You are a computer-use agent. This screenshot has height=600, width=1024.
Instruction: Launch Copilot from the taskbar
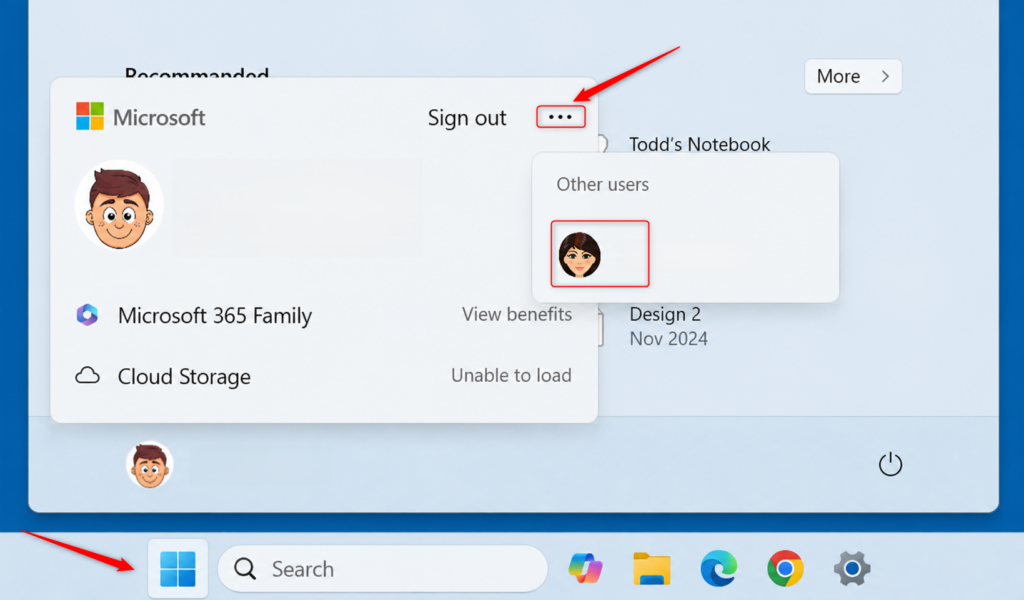(586, 568)
